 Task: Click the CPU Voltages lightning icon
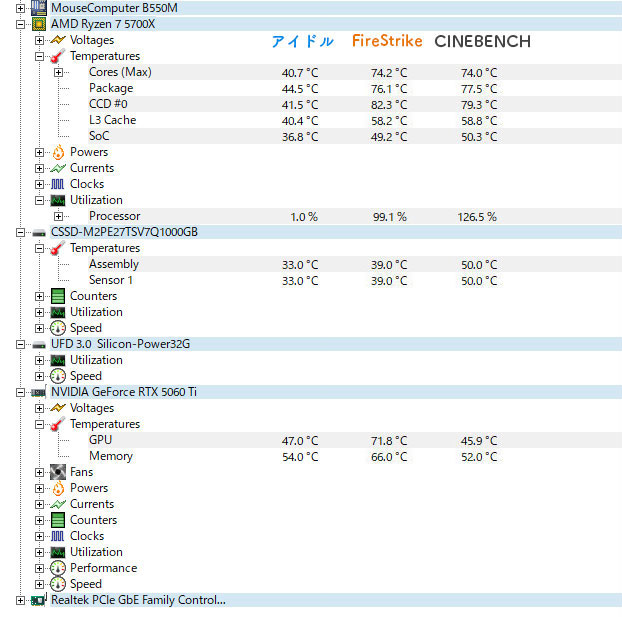click(58, 40)
